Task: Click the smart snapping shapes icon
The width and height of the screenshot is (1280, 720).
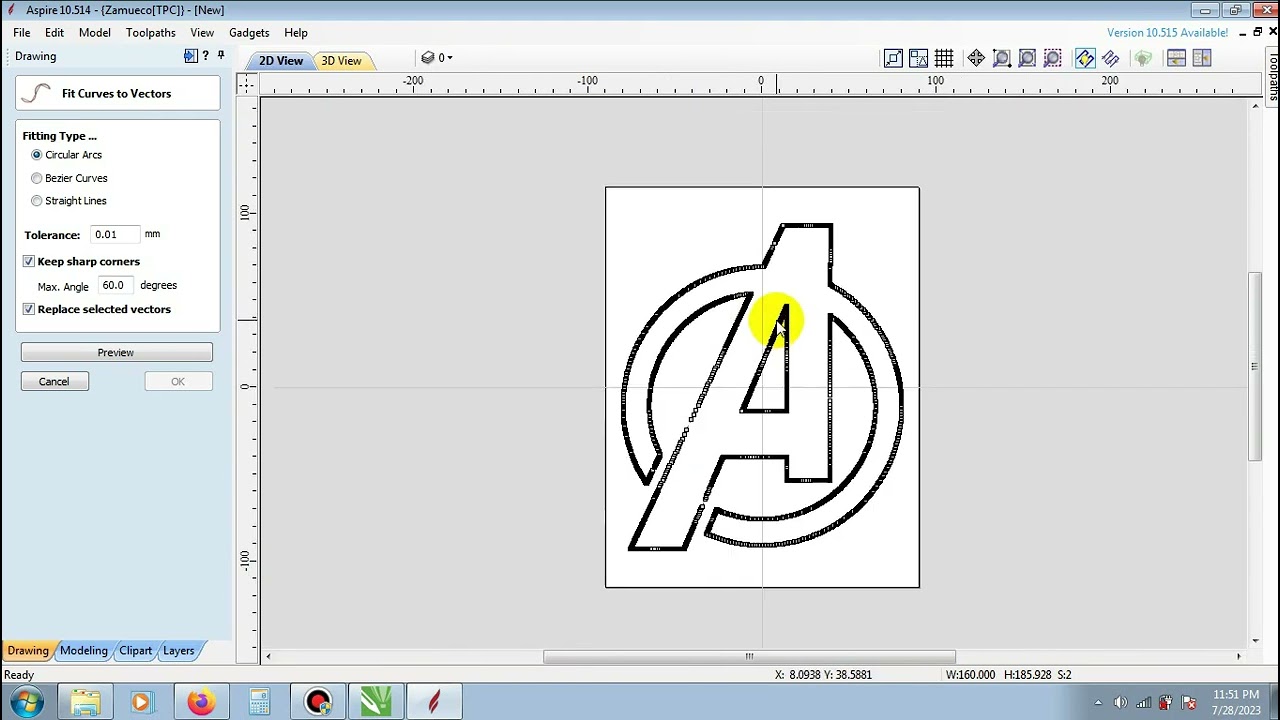Action: pos(918,58)
